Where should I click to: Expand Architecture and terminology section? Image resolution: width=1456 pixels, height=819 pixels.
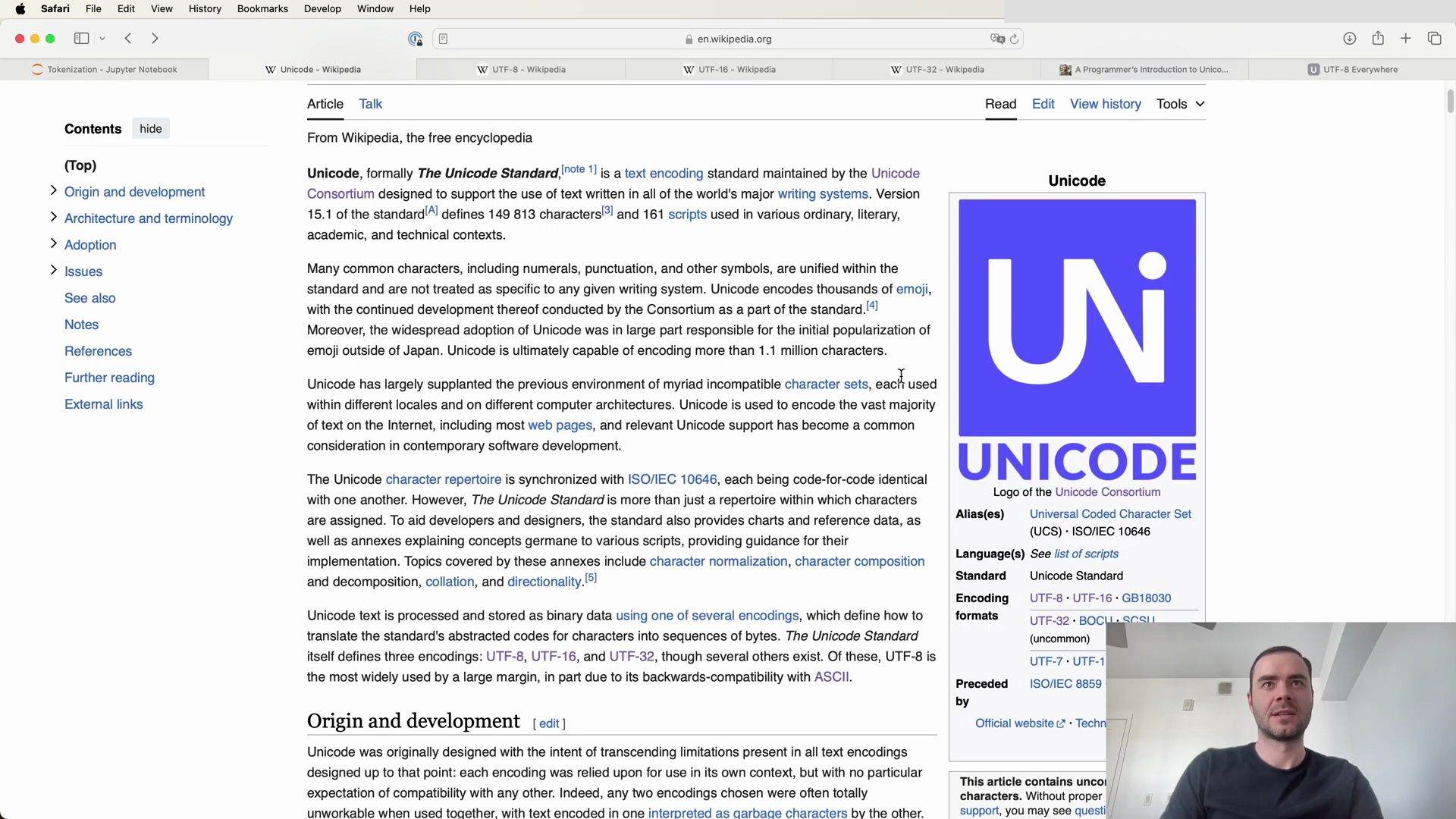53,218
